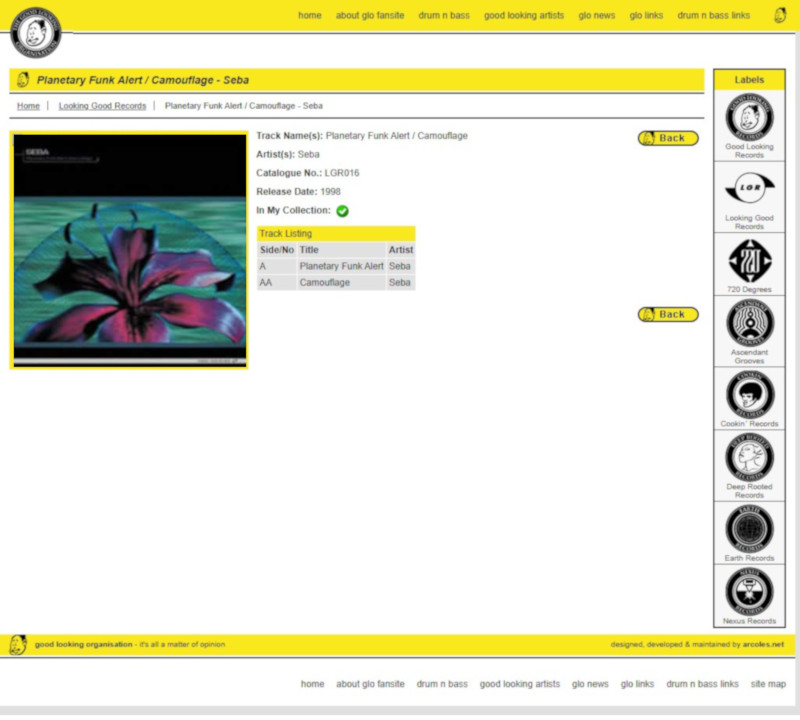Click the 720 Degrees text link
This screenshot has width=800, height=720.
pyautogui.click(x=749, y=289)
